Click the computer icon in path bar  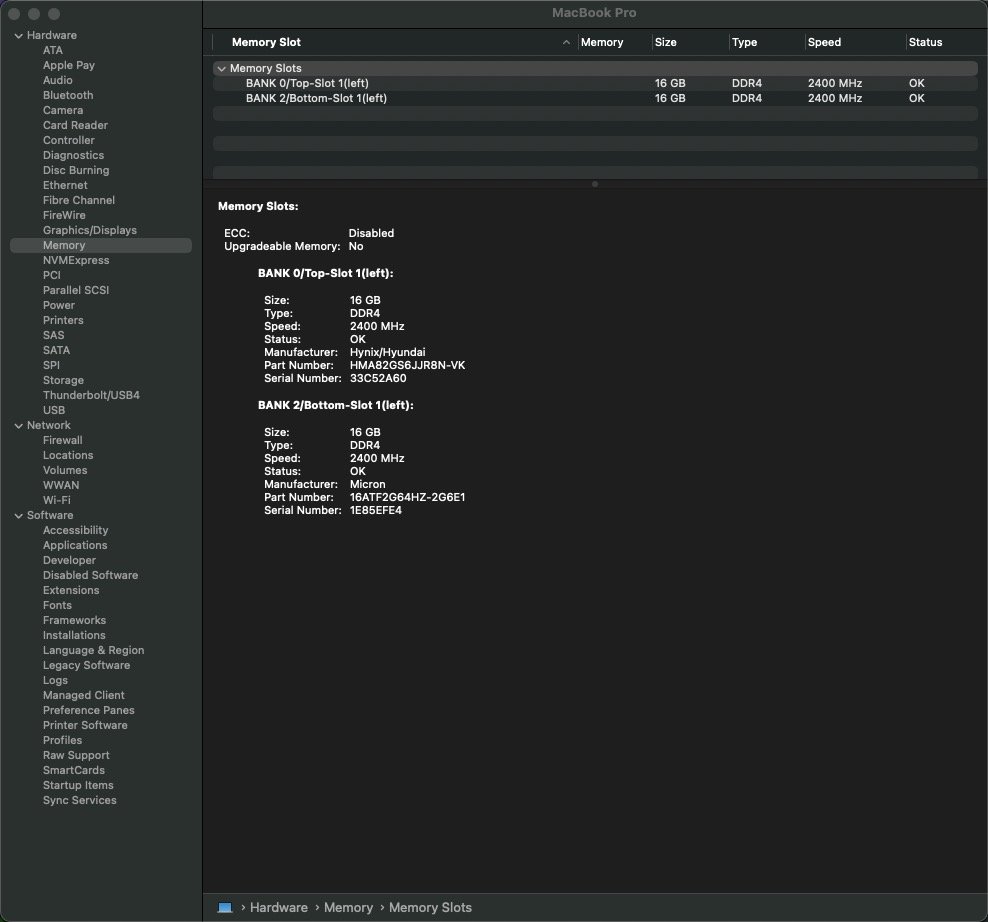pos(225,908)
